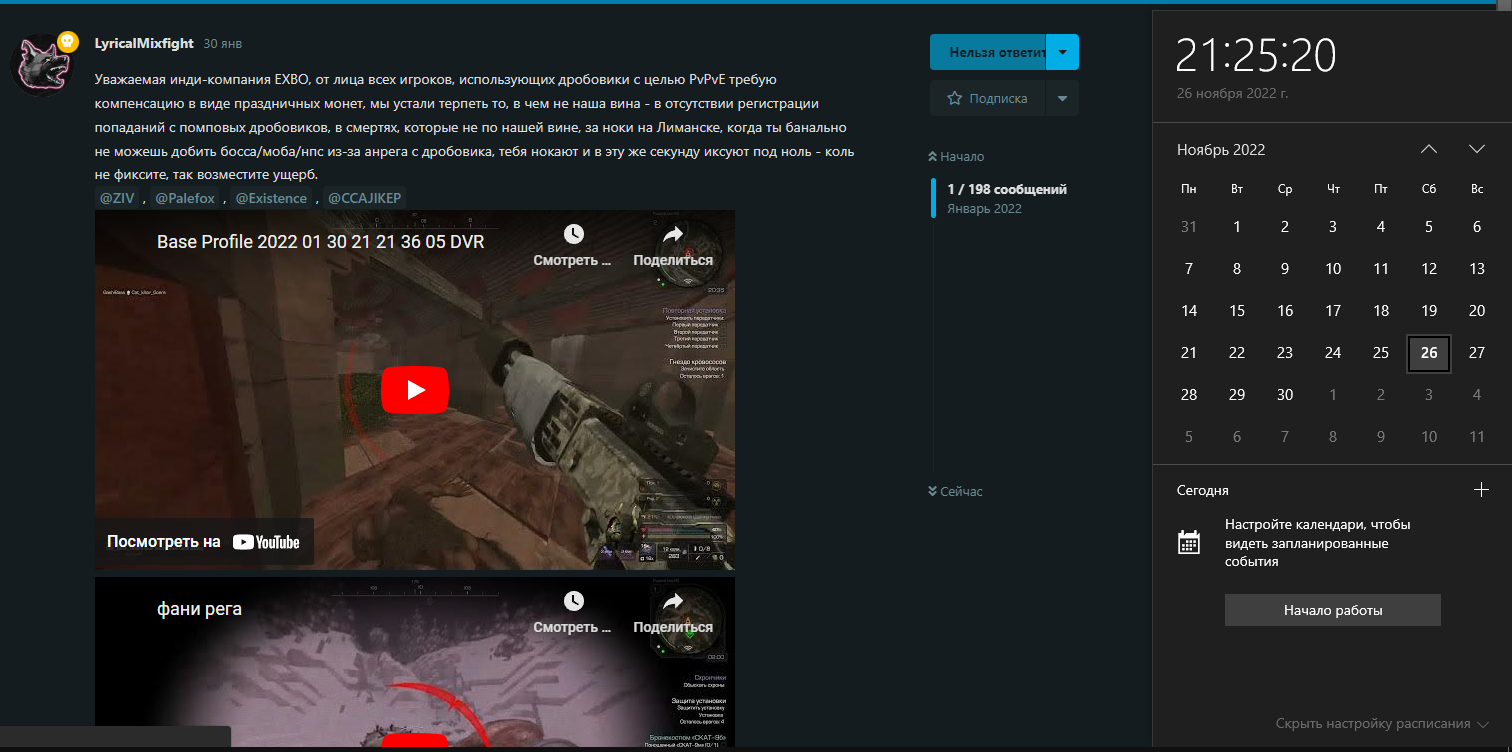Click the calendar setup icon
This screenshot has width=1512, height=752.
tap(1189, 542)
